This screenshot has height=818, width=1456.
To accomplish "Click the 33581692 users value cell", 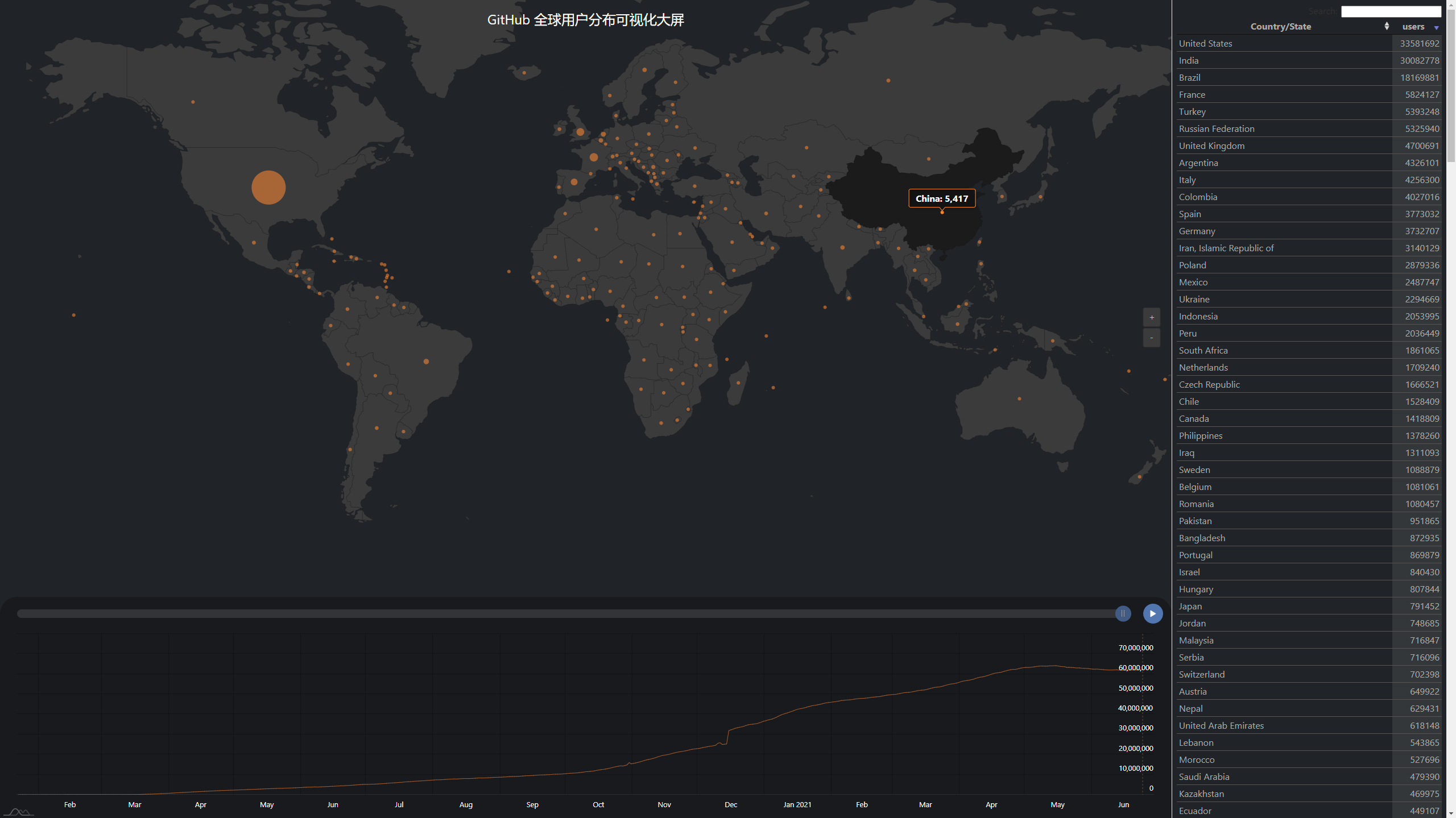I will click(1417, 43).
